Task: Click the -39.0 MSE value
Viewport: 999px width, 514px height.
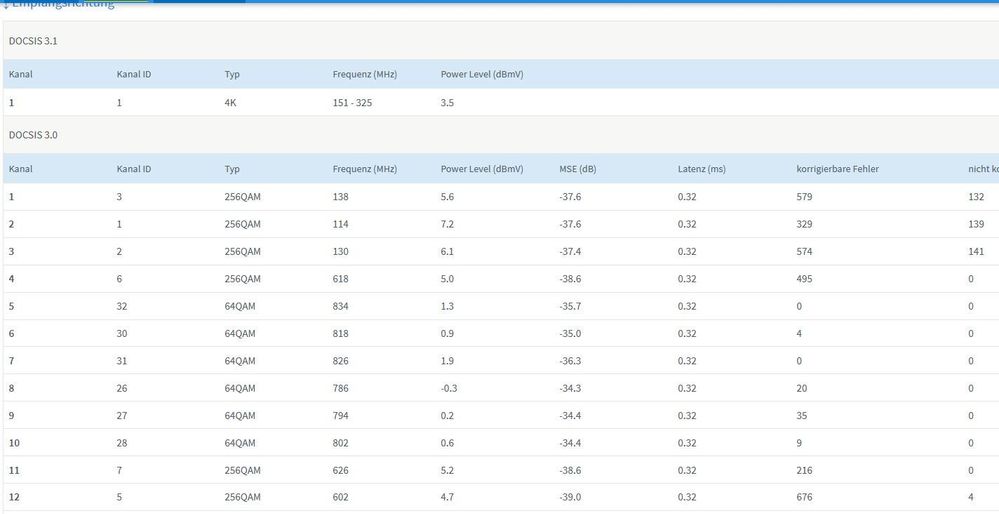Action: pos(570,497)
